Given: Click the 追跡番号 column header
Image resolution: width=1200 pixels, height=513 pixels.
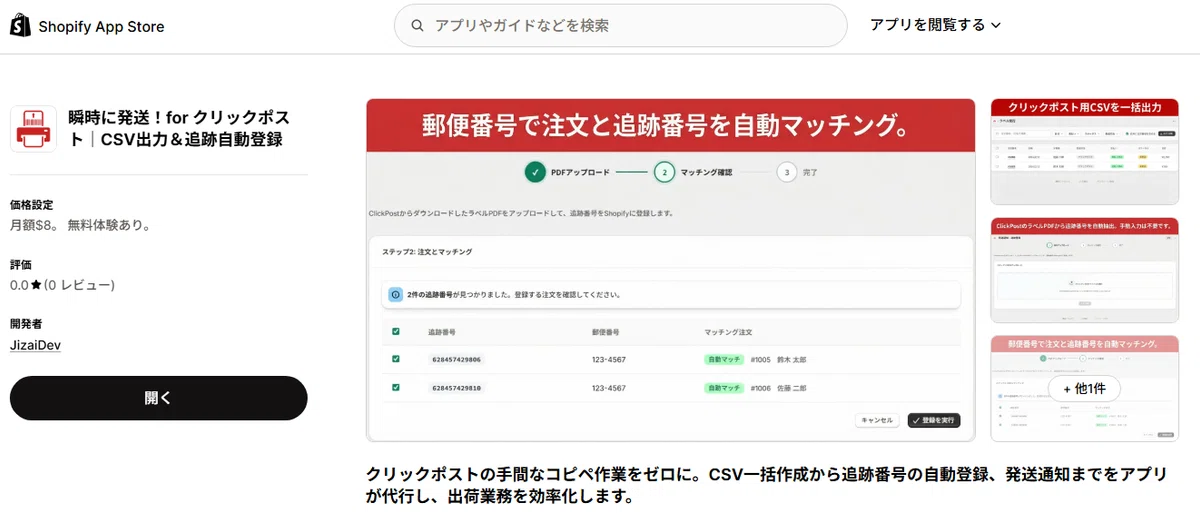Looking at the screenshot, I should (x=442, y=331).
